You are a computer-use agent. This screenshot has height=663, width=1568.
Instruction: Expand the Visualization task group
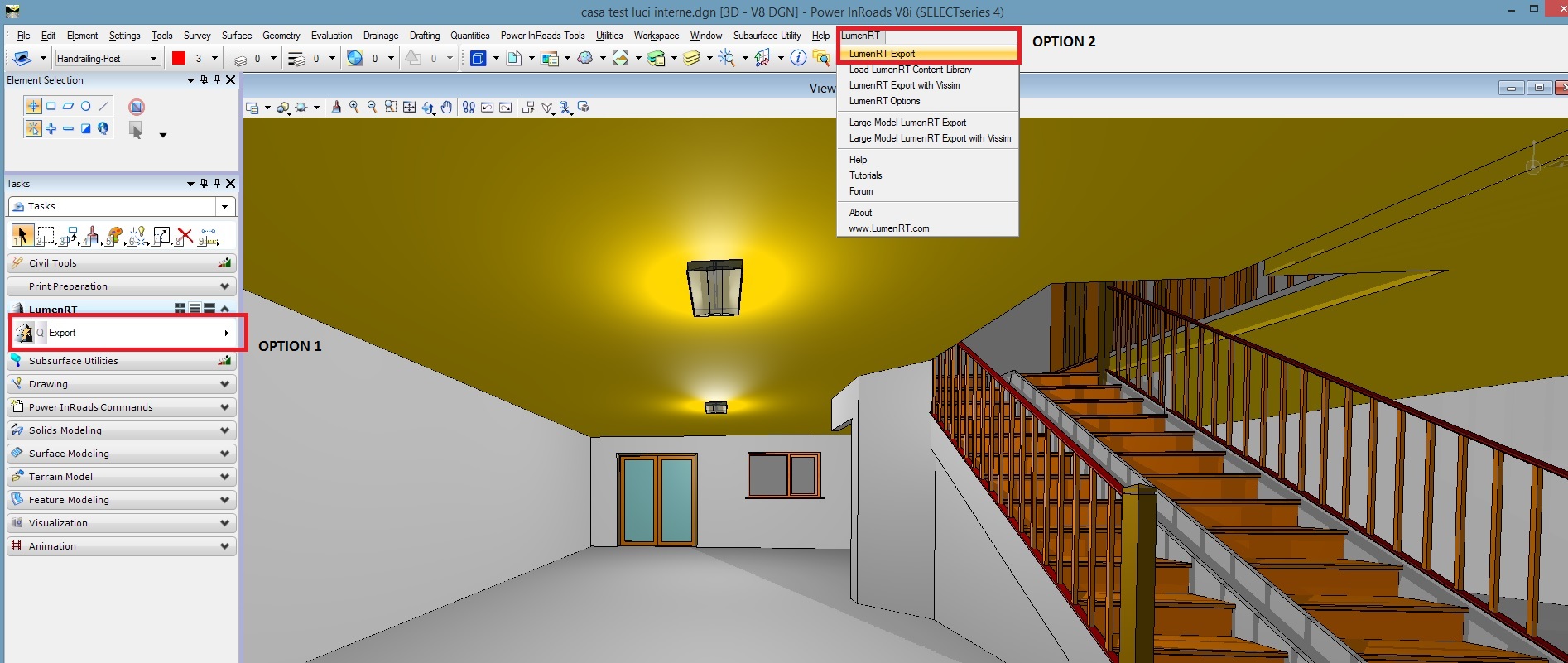click(121, 523)
